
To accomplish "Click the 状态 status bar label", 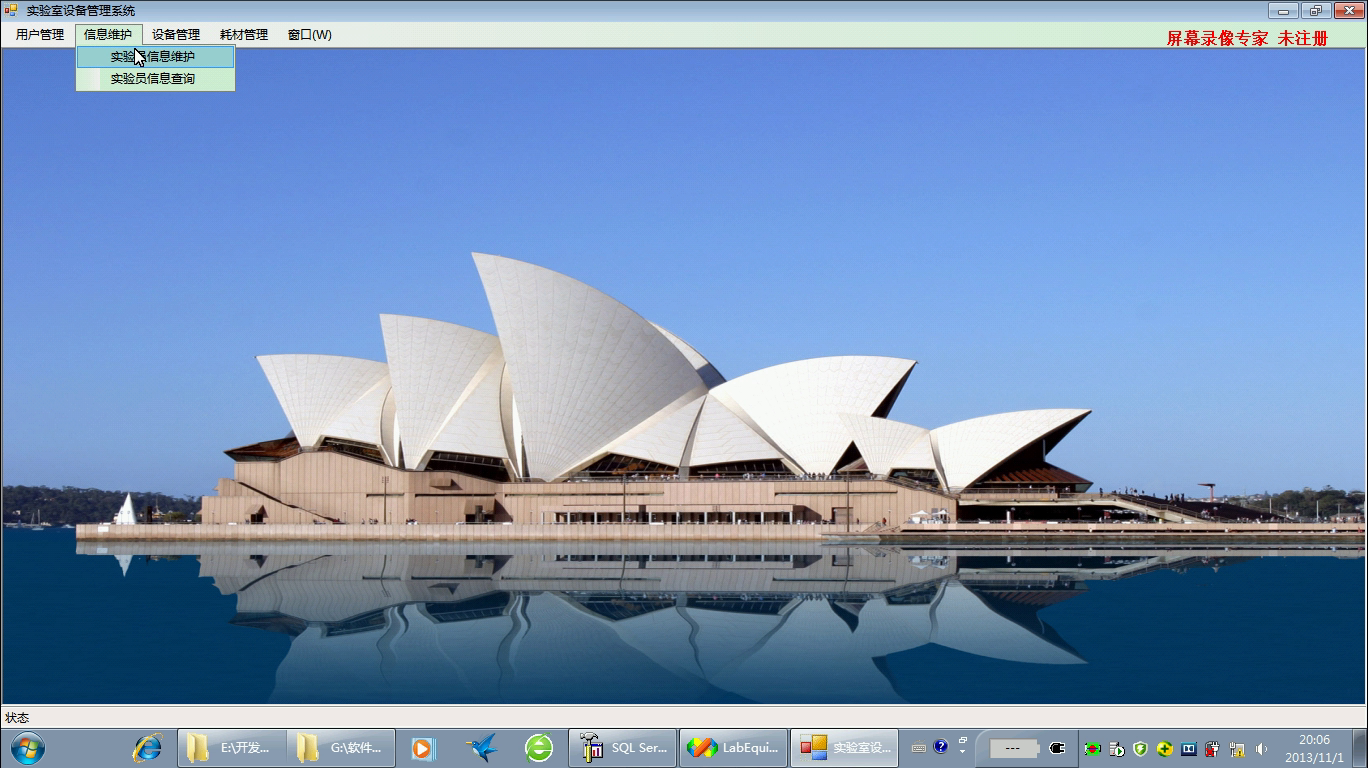I will (17, 718).
